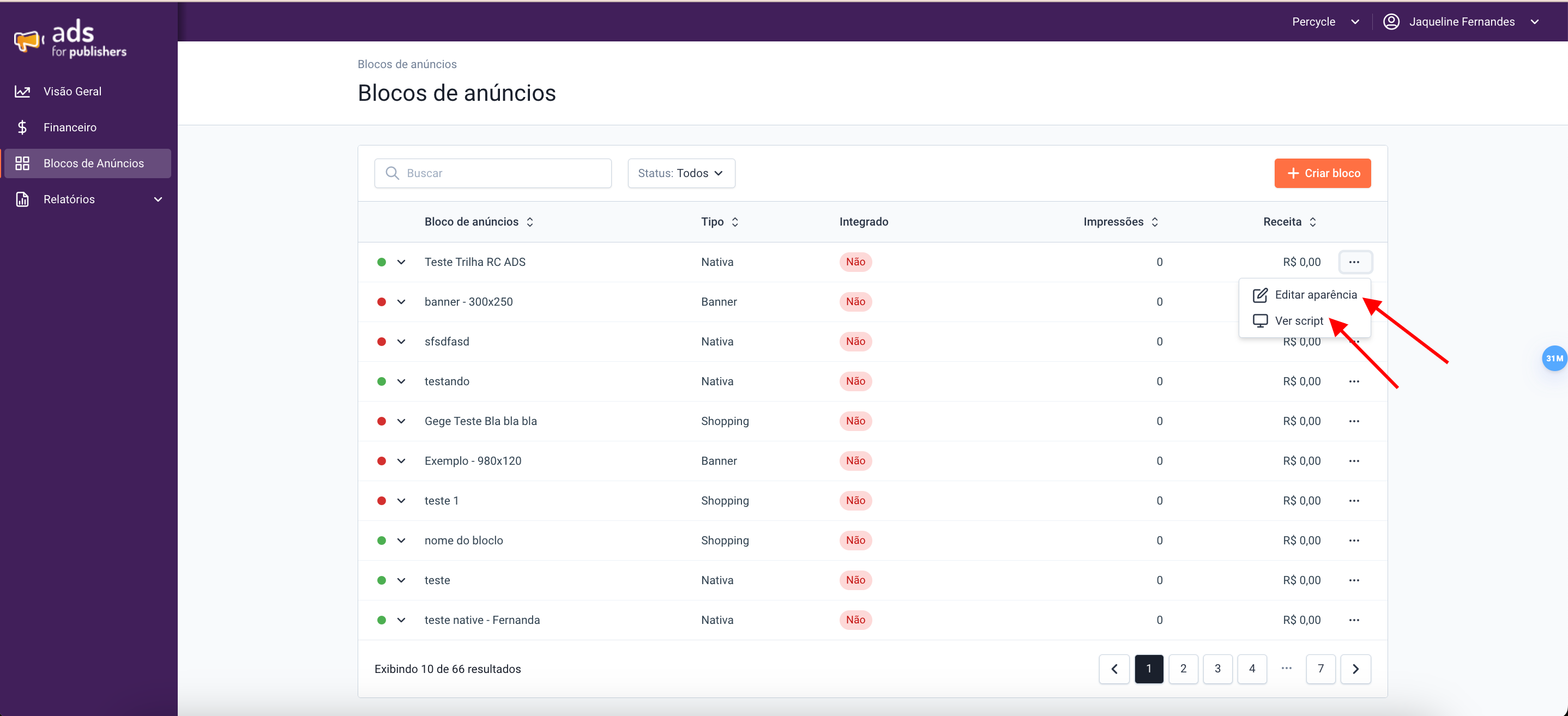Click the blue 31M floating badge
Image resolution: width=1568 pixels, height=716 pixels.
(1553, 359)
